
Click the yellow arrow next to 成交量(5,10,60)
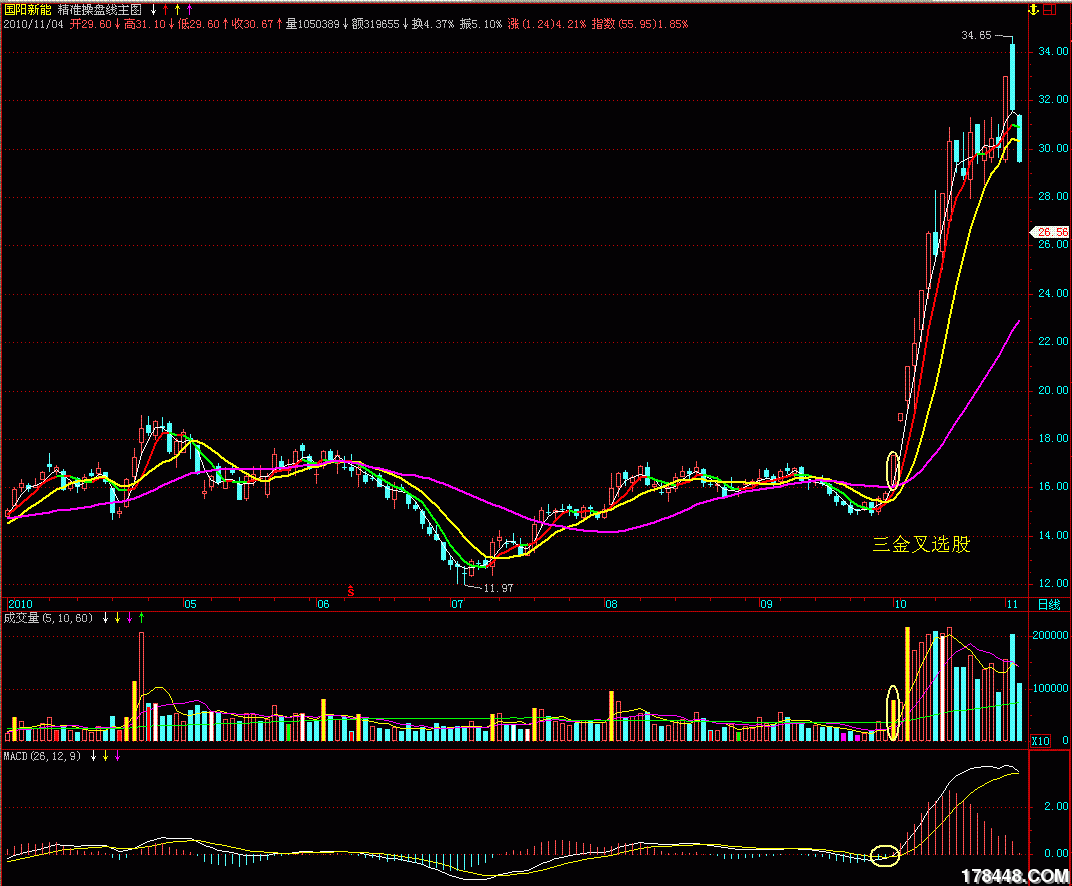118,618
